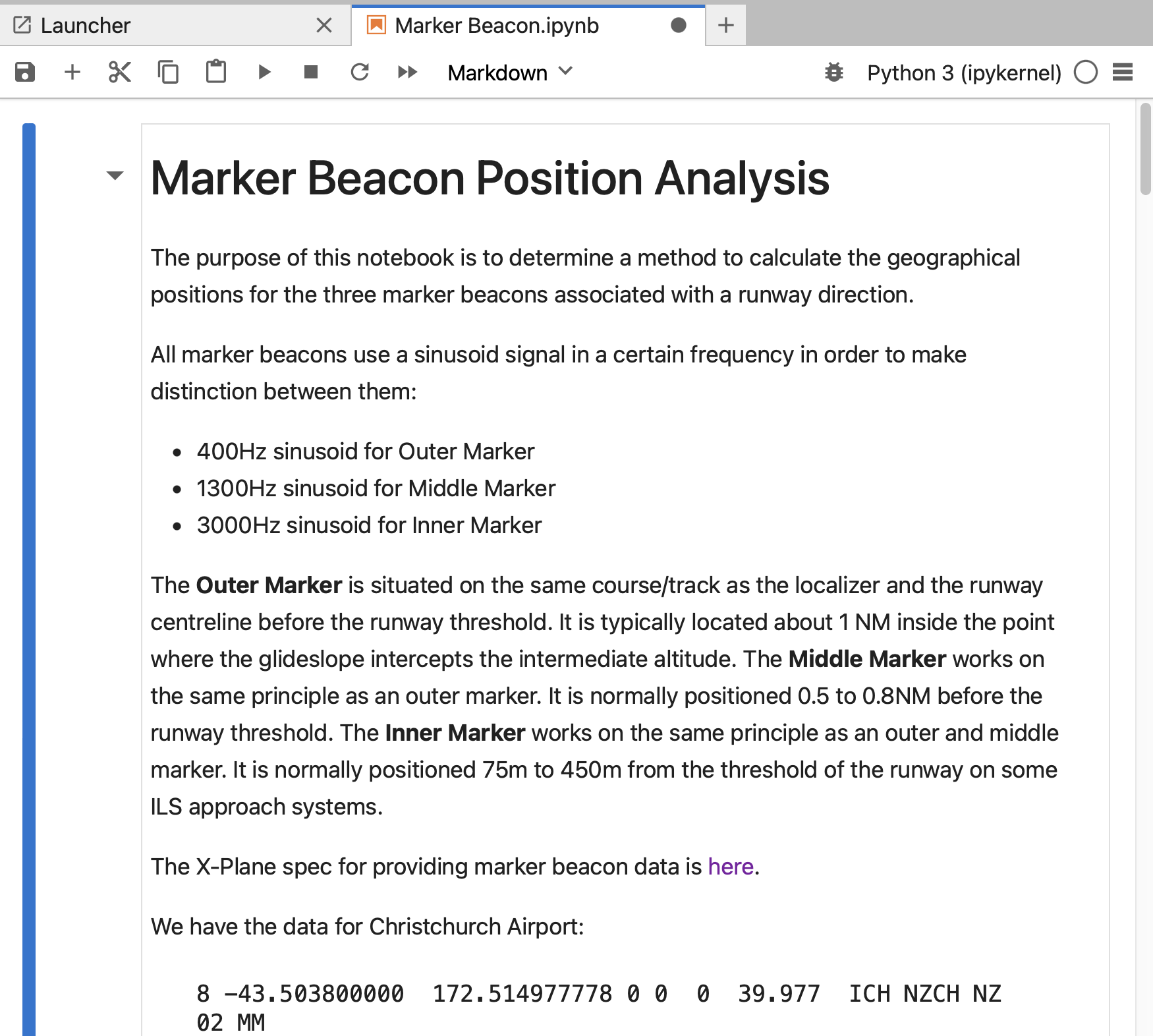Save the notebook
The width and height of the screenshot is (1153, 1036).
(x=24, y=72)
